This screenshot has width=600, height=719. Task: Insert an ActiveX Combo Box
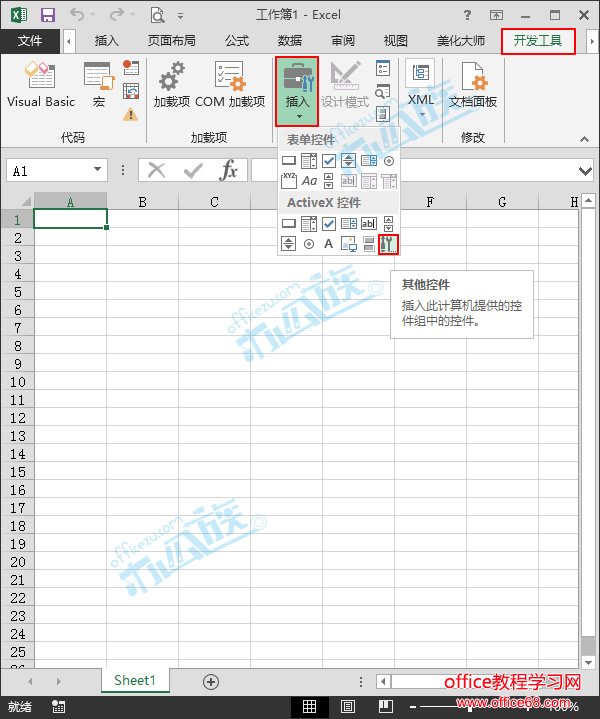point(309,224)
